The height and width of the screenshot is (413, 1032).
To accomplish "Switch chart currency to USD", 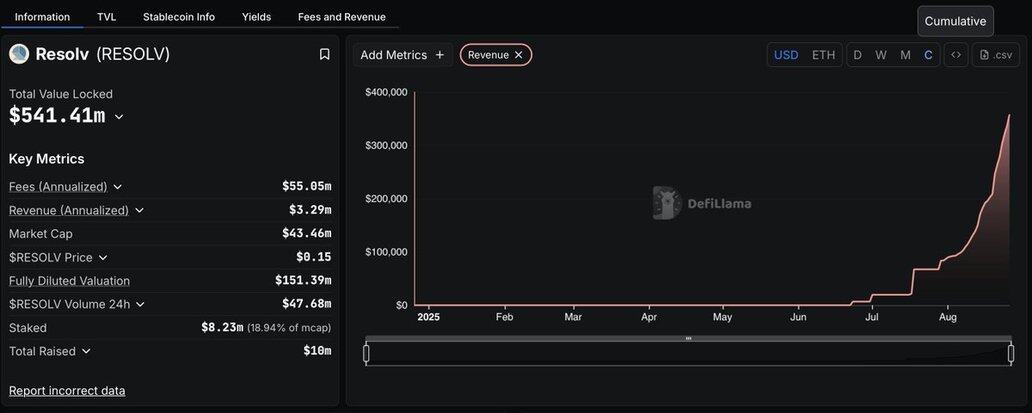I will coord(786,55).
